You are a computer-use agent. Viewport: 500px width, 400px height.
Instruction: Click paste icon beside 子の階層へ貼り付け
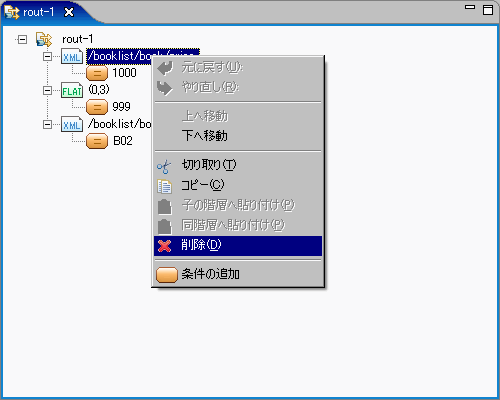point(165,207)
